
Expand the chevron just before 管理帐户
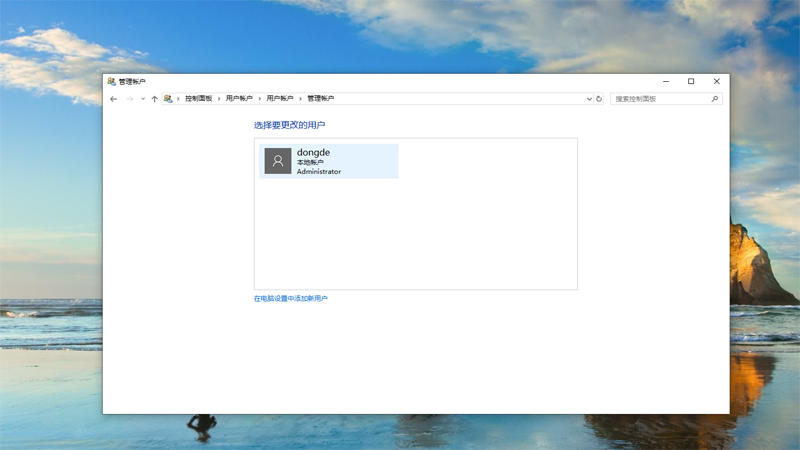tap(300, 99)
